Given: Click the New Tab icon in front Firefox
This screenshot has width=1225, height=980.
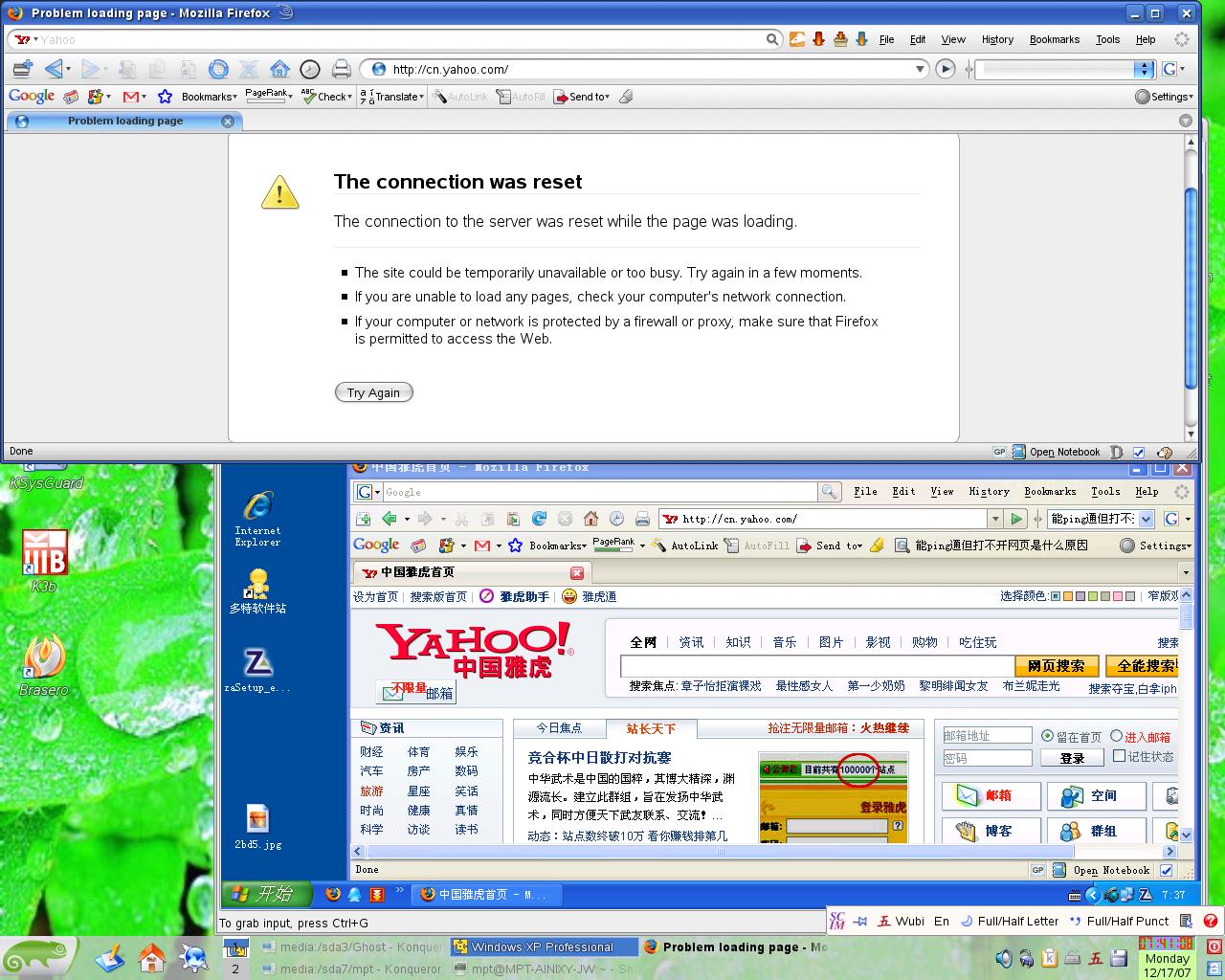Looking at the screenshot, I should coord(22,69).
